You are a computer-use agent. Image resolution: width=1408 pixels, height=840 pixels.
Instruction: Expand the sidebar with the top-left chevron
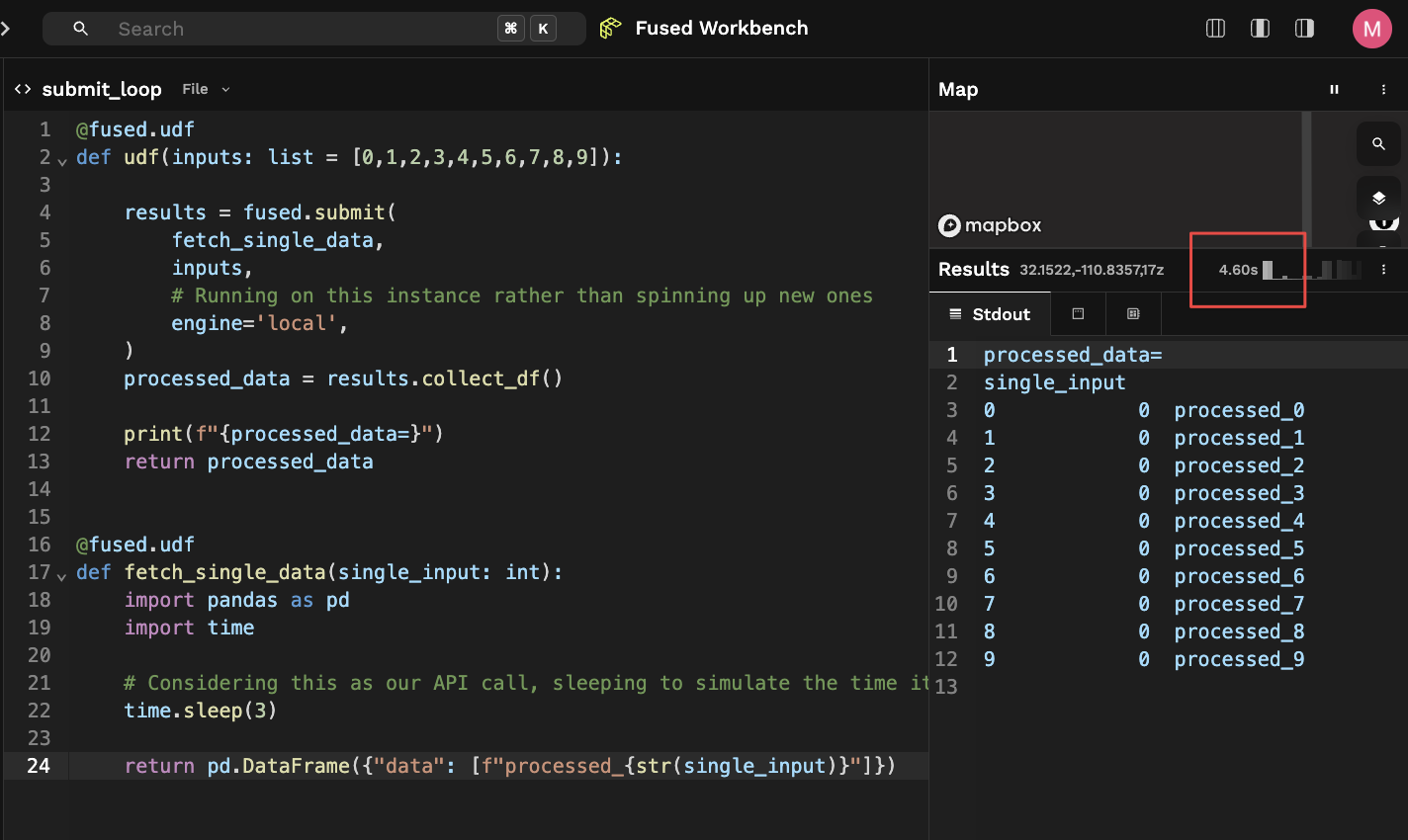point(5,29)
